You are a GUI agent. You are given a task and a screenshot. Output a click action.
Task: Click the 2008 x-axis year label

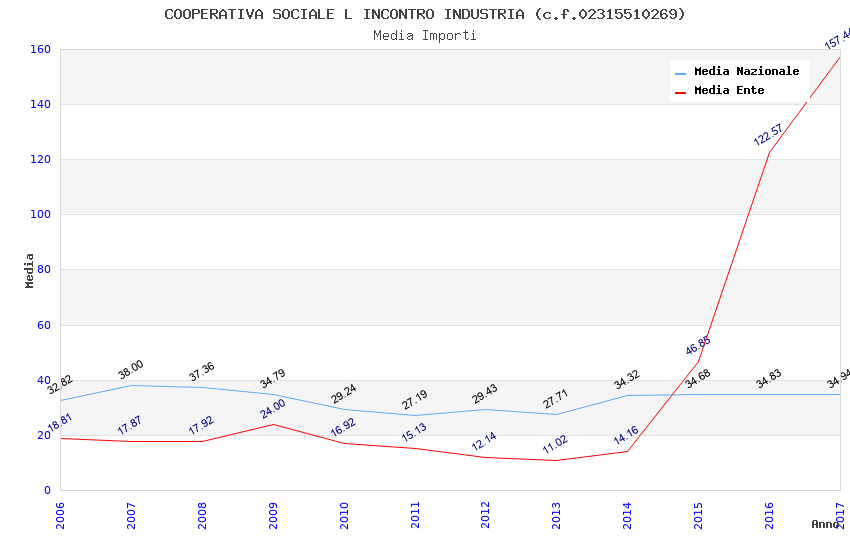click(202, 515)
